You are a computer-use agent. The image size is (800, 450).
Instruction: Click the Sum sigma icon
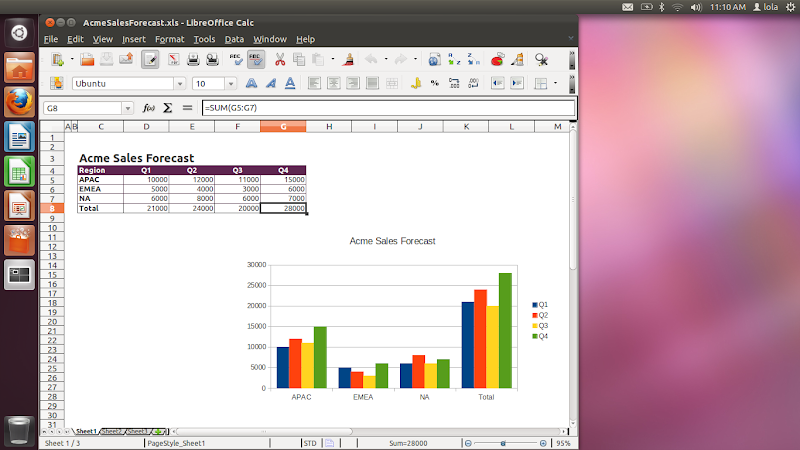pos(168,107)
